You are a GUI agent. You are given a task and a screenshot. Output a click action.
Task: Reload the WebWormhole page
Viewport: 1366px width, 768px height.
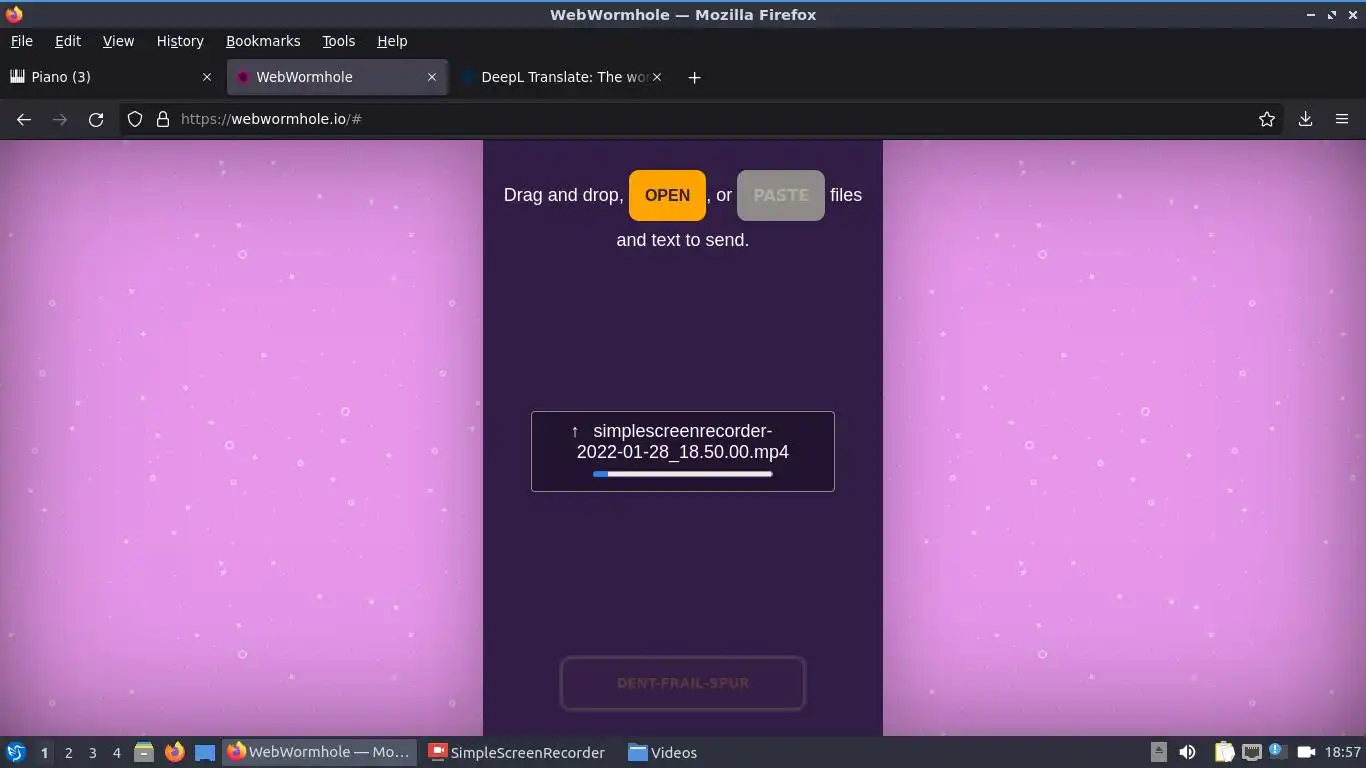[x=96, y=119]
